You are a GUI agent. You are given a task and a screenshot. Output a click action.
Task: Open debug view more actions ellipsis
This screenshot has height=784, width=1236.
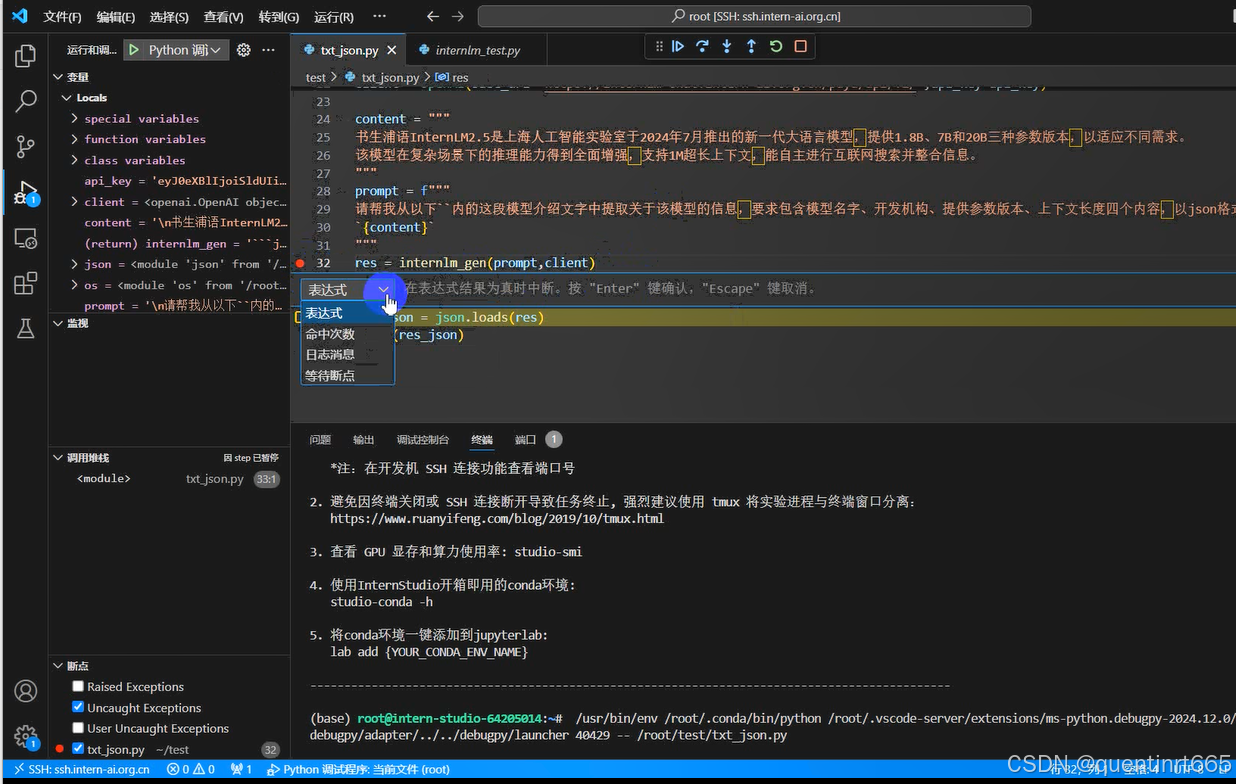[268, 50]
